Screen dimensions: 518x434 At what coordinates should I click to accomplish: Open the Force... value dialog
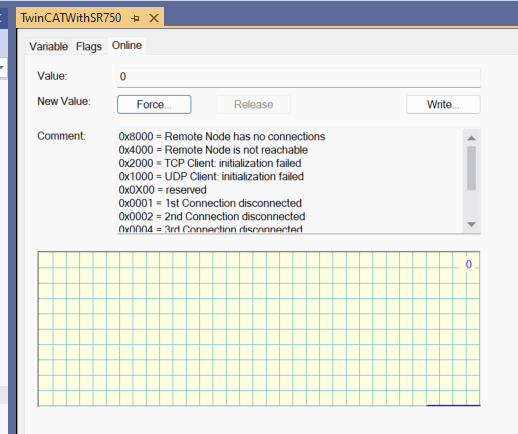[154, 104]
